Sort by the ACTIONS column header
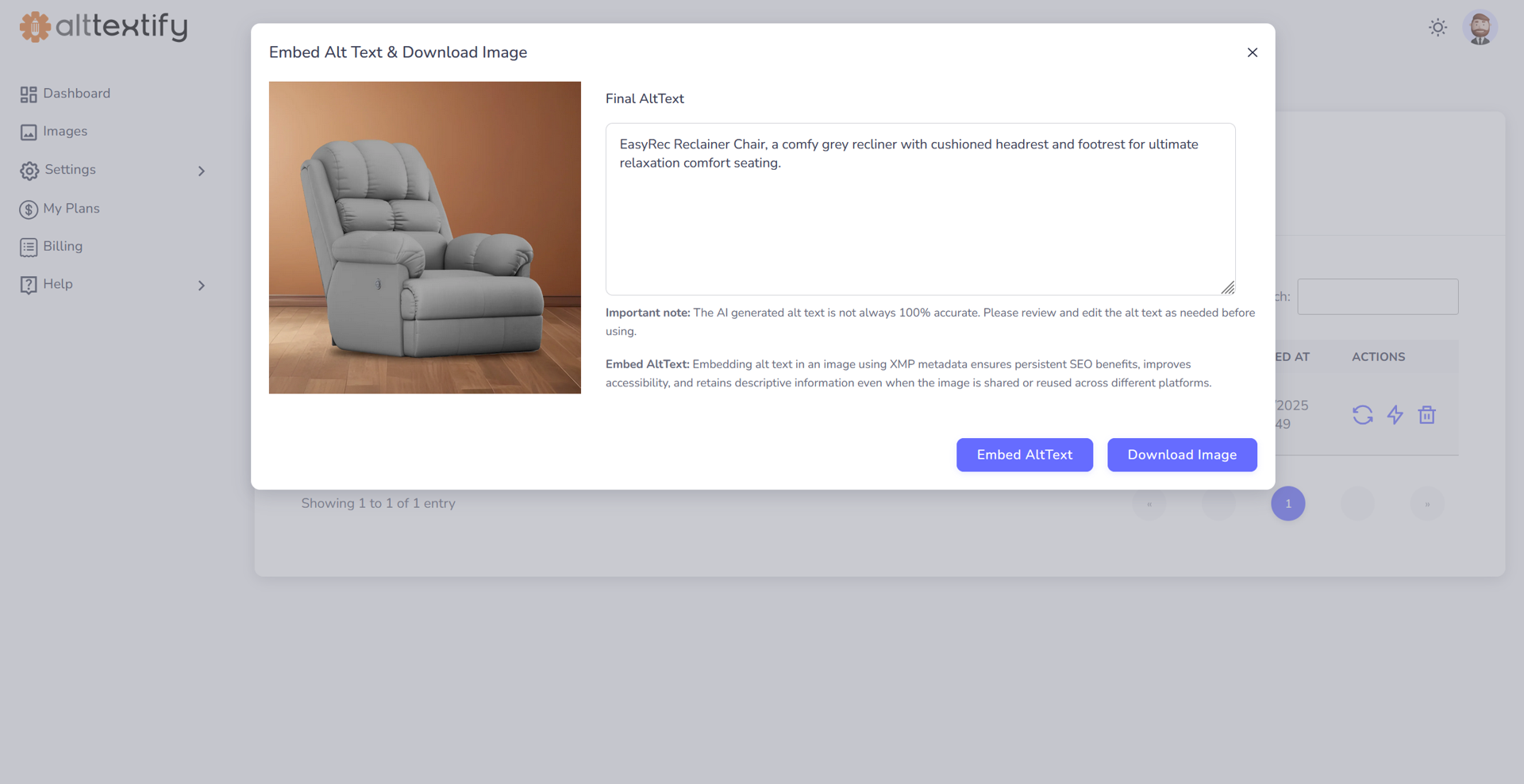Screen dimensions: 1524x784 click(1379, 357)
